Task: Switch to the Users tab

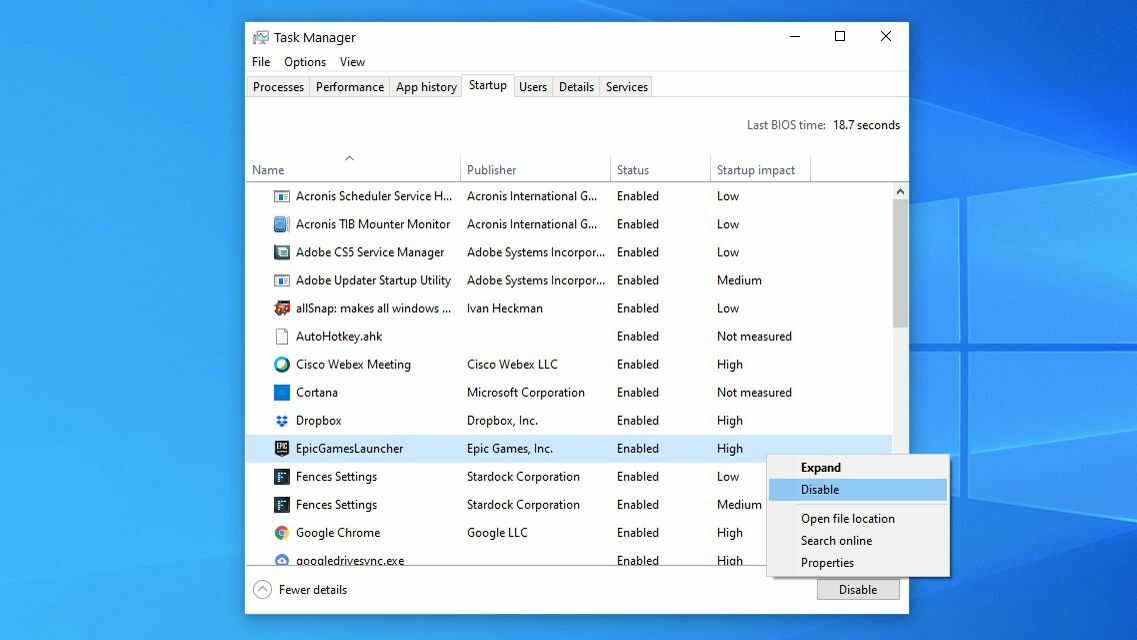Action: (x=533, y=87)
